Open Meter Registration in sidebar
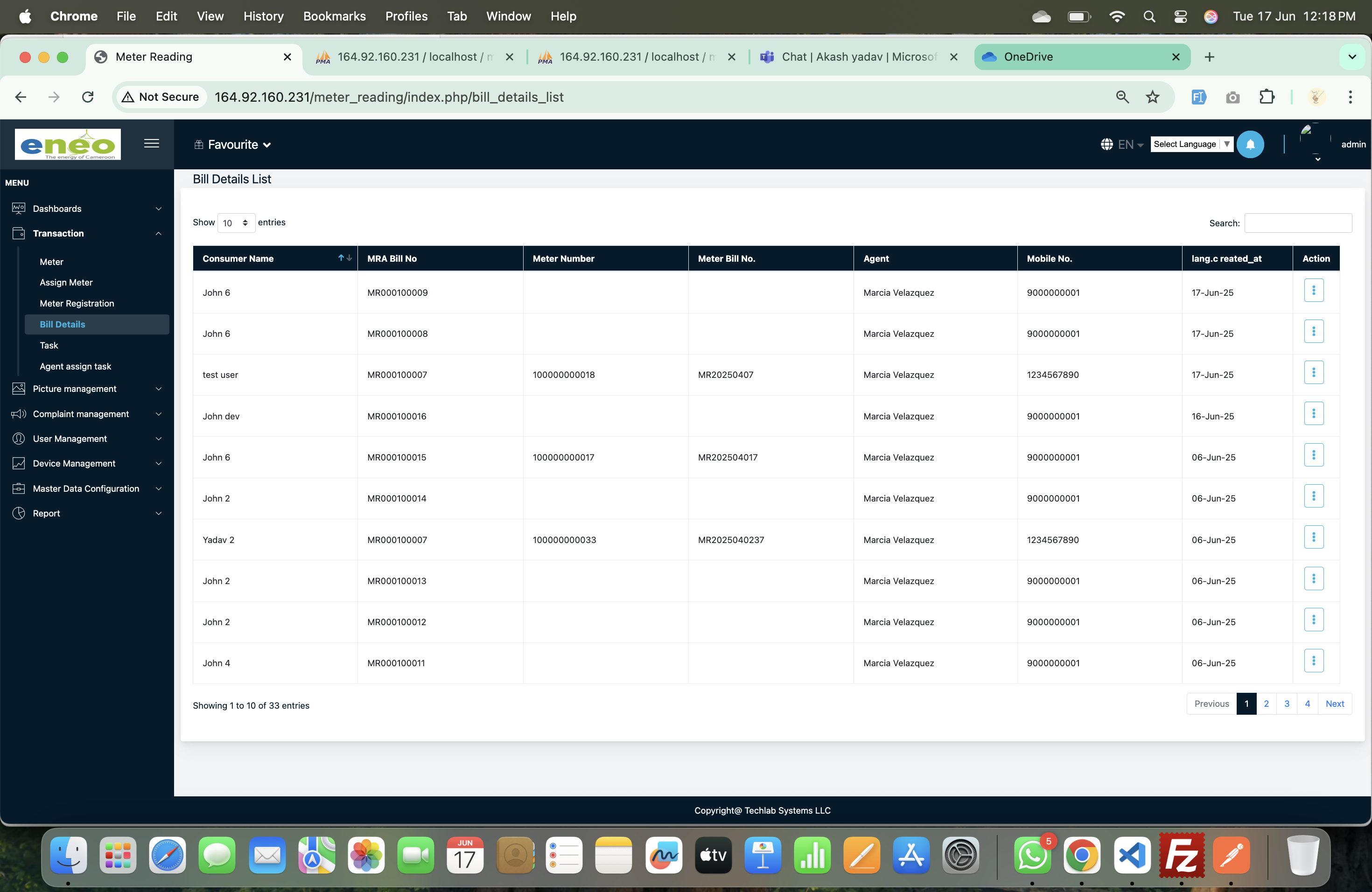Viewport: 1372px width, 892px height. click(77, 304)
